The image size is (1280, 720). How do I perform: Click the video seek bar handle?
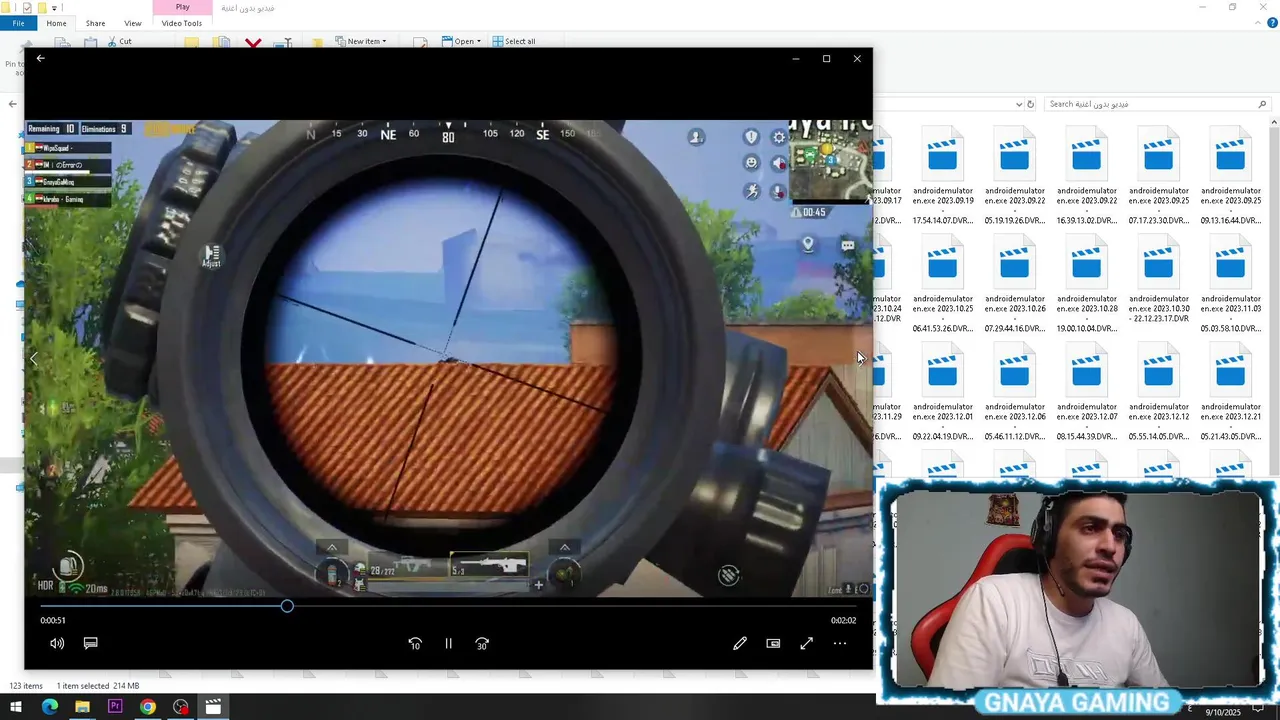point(287,606)
